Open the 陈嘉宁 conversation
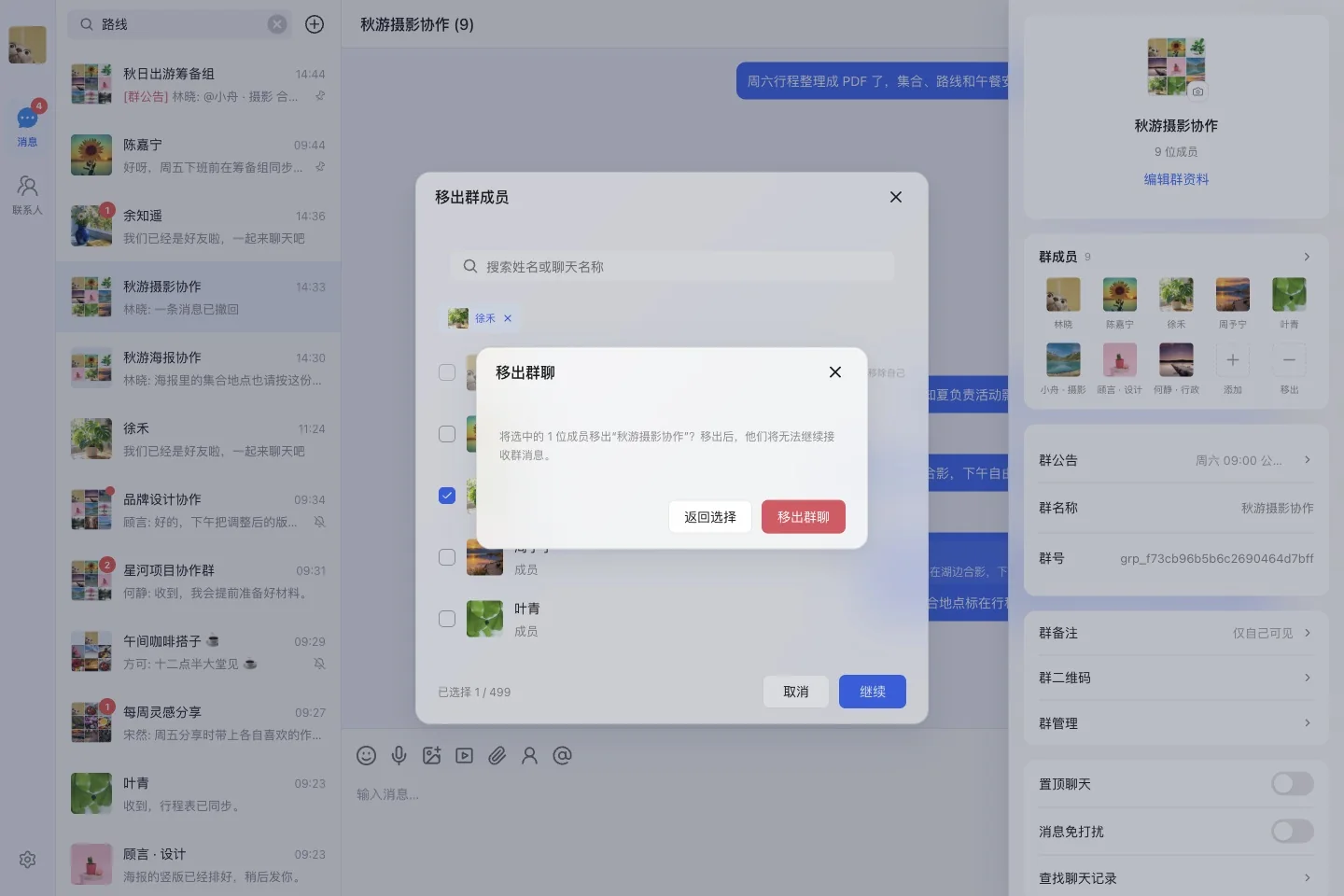This screenshot has width=1344, height=896. coord(198,155)
